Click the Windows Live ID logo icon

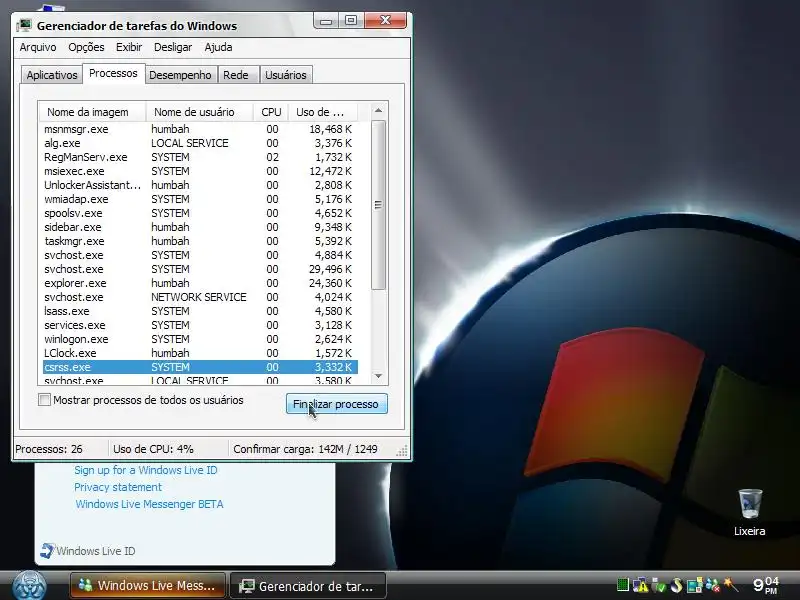coord(47,551)
